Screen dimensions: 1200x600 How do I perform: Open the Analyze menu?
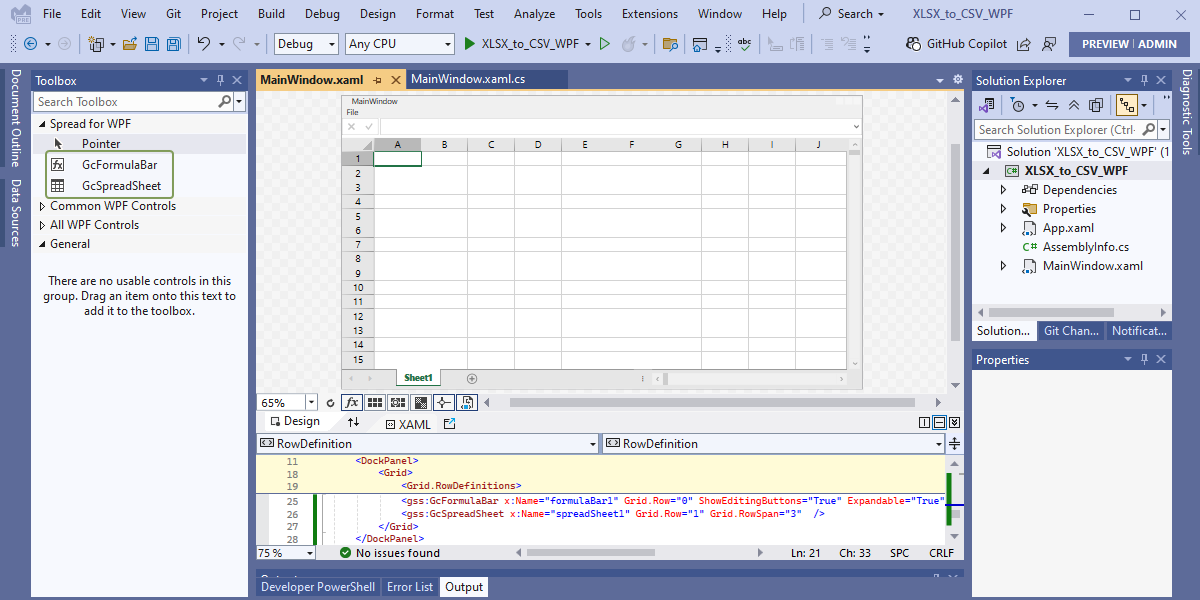click(534, 14)
